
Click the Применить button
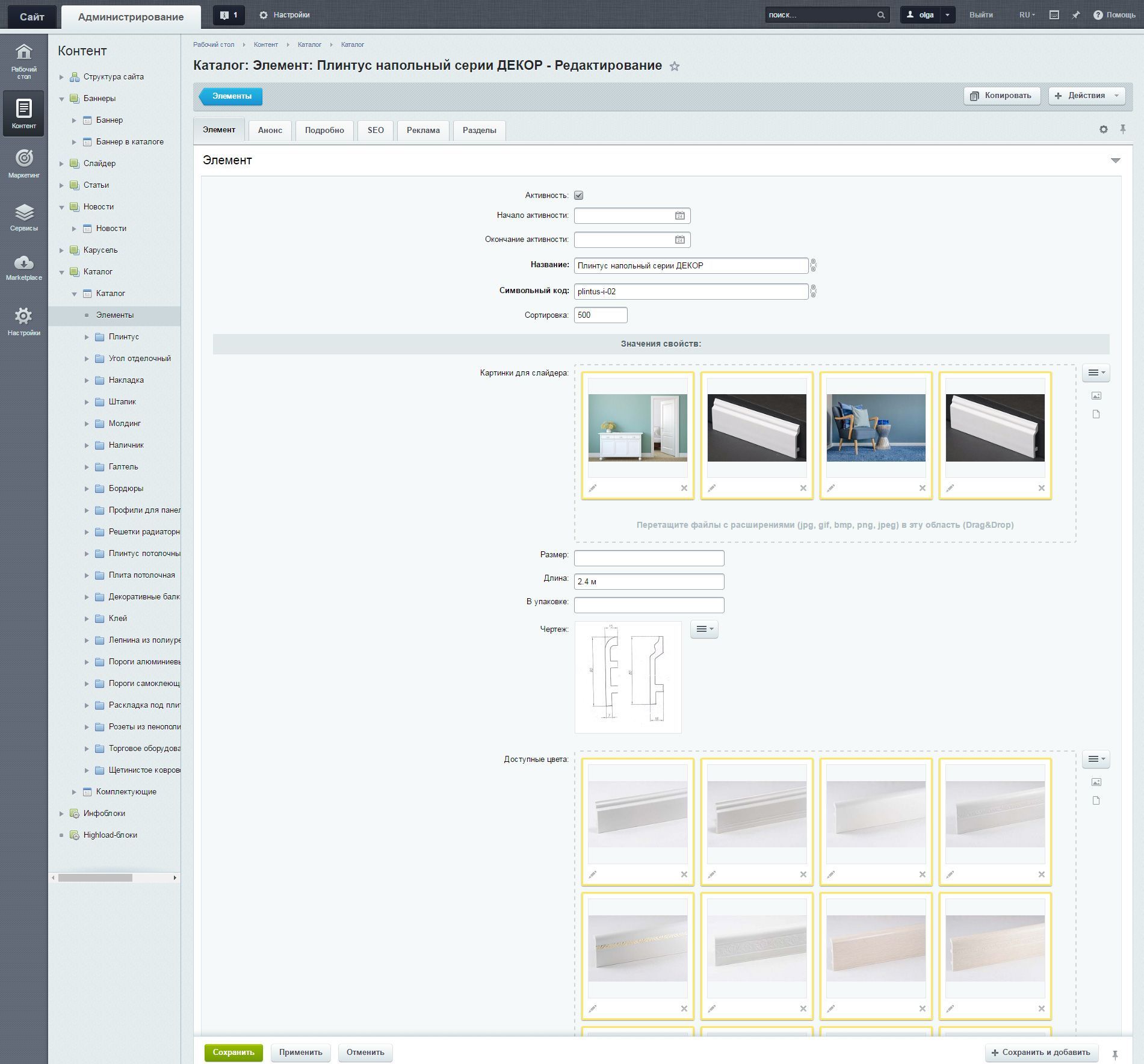point(301,1053)
